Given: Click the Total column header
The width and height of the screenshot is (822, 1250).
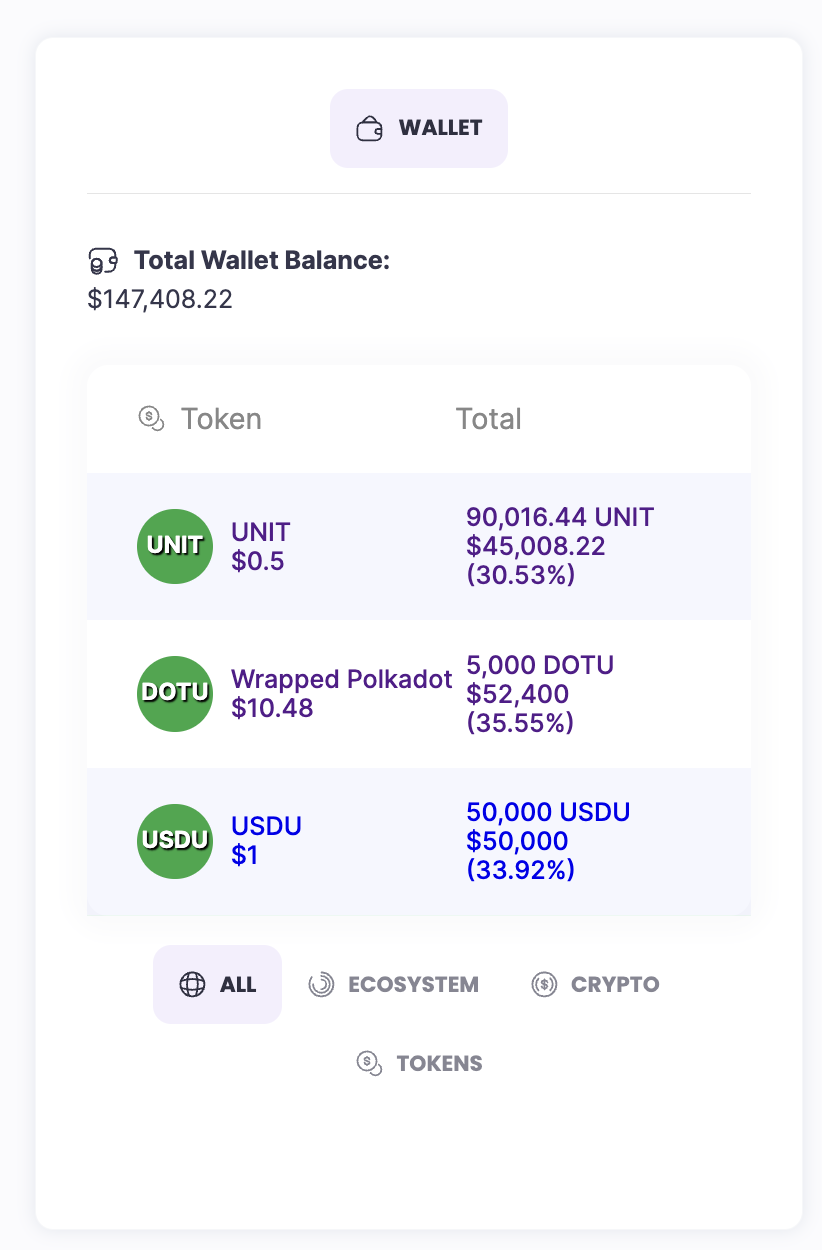Looking at the screenshot, I should [488, 419].
